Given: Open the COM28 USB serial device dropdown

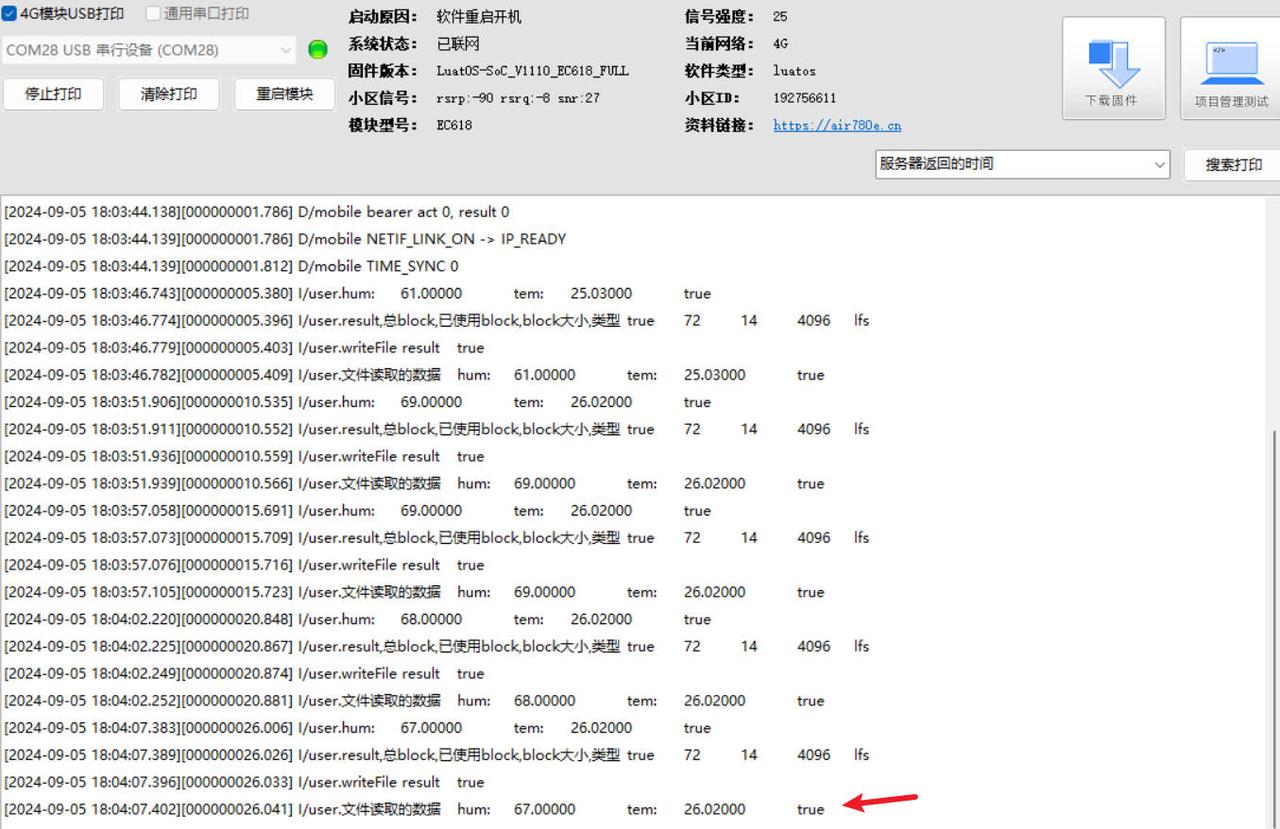Looking at the screenshot, I should coord(149,50).
